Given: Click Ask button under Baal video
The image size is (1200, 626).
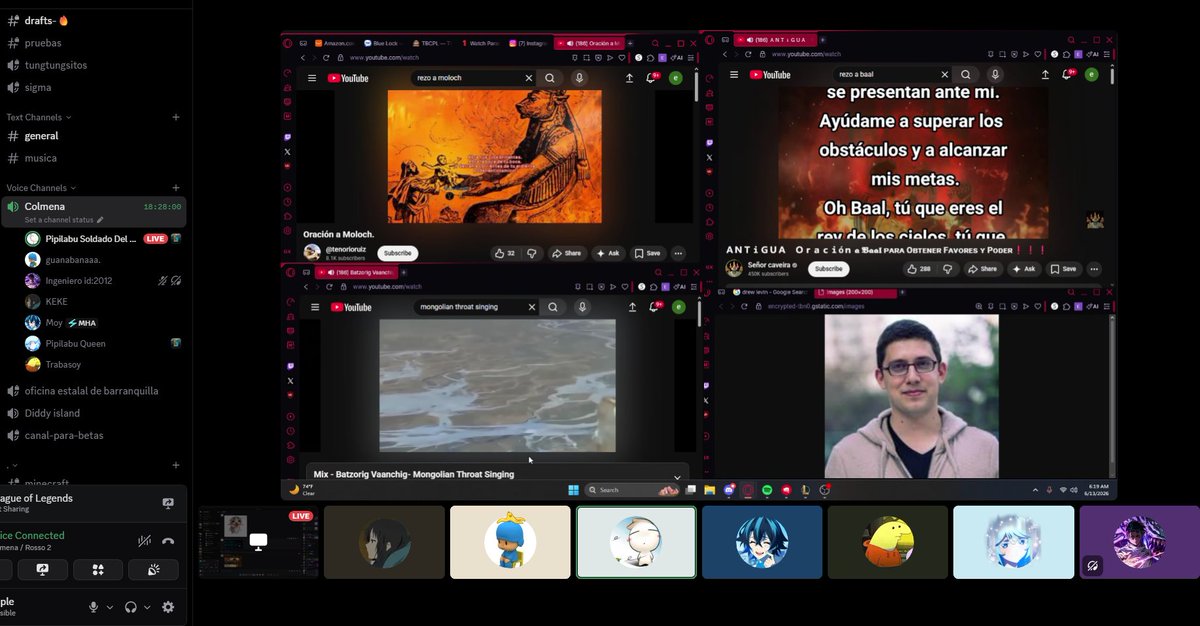Looking at the screenshot, I should tap(1024, 269).
